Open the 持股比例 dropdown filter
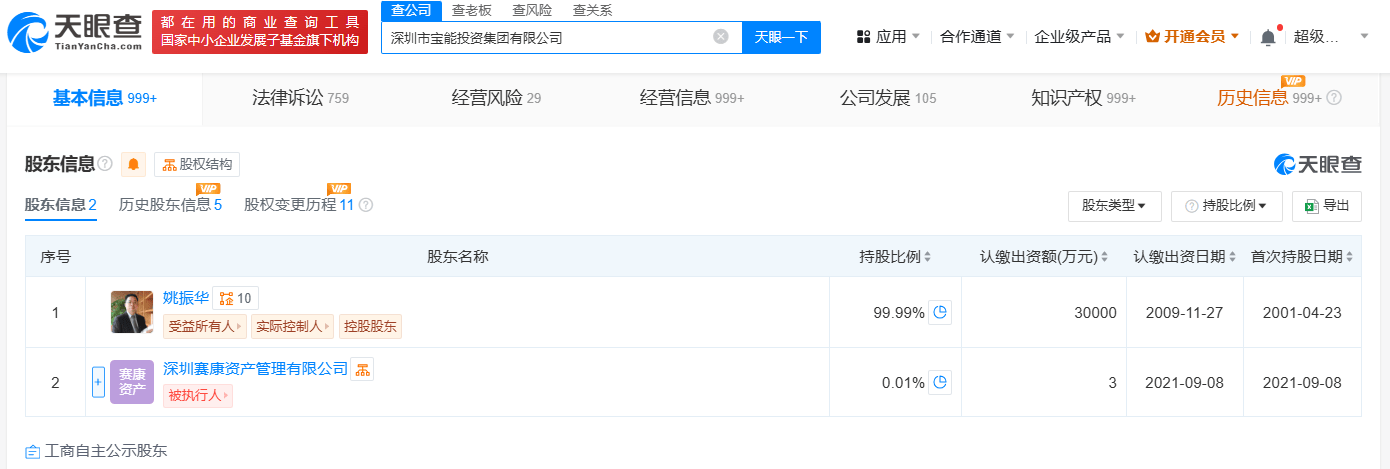The height and width of the screenshot is (469, 1390). 1226,205
